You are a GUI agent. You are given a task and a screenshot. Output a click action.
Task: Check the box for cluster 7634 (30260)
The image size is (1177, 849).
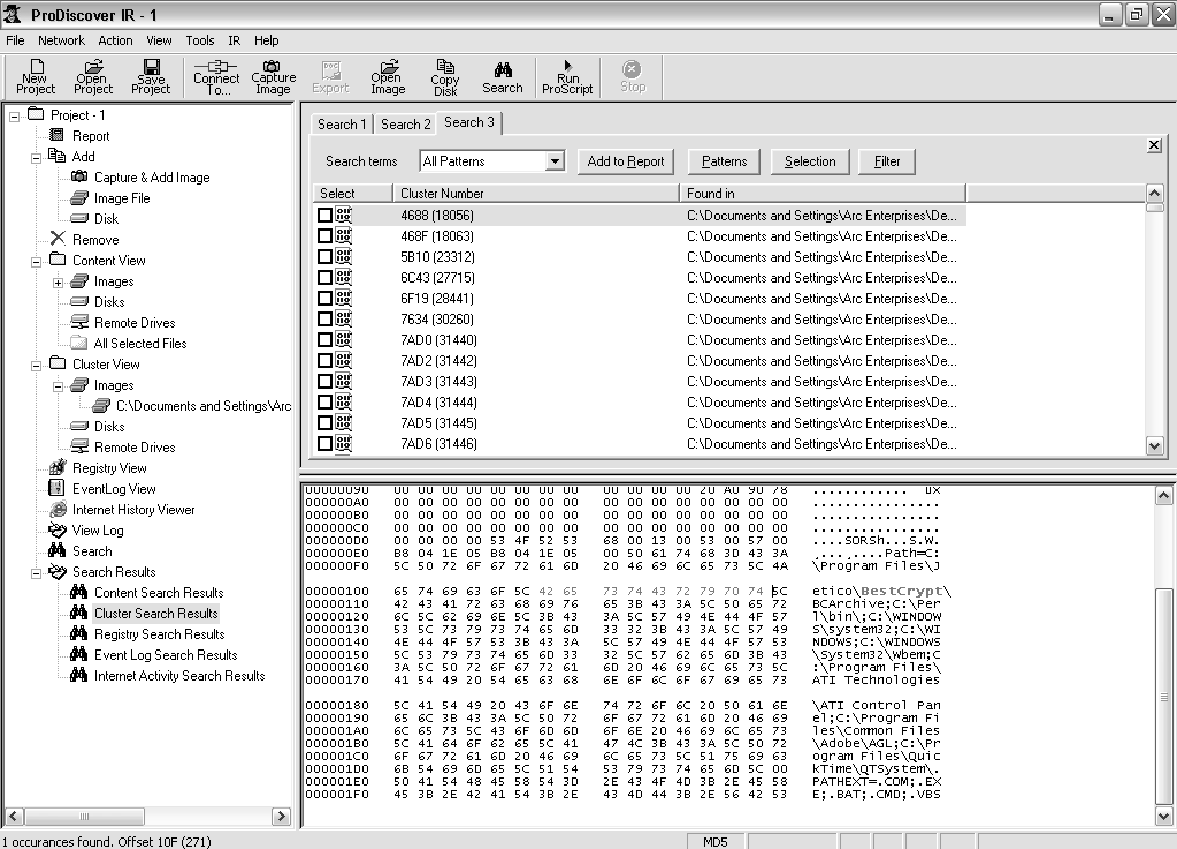tap(325, 319)
